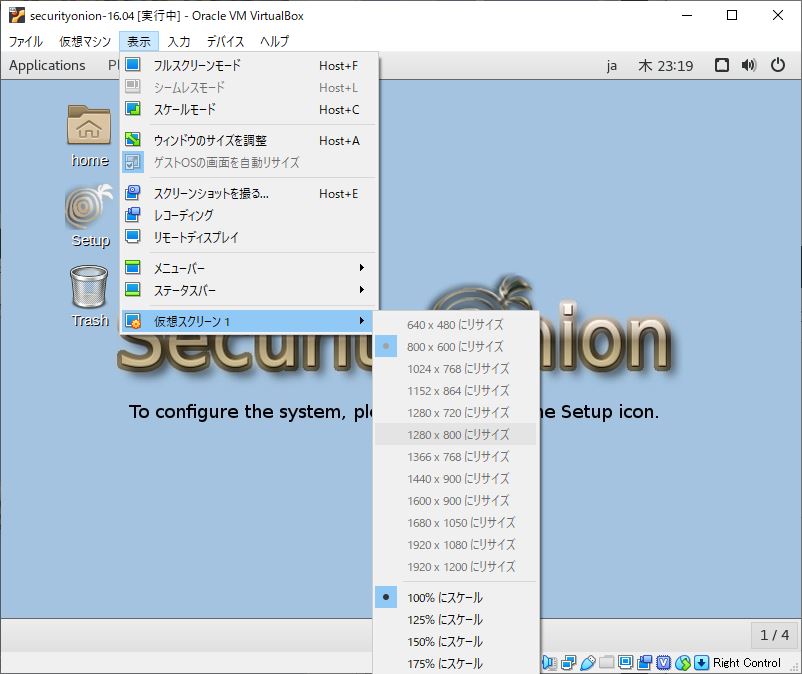
Task: Click the status bar submenu icon
Action: [133, 289]
